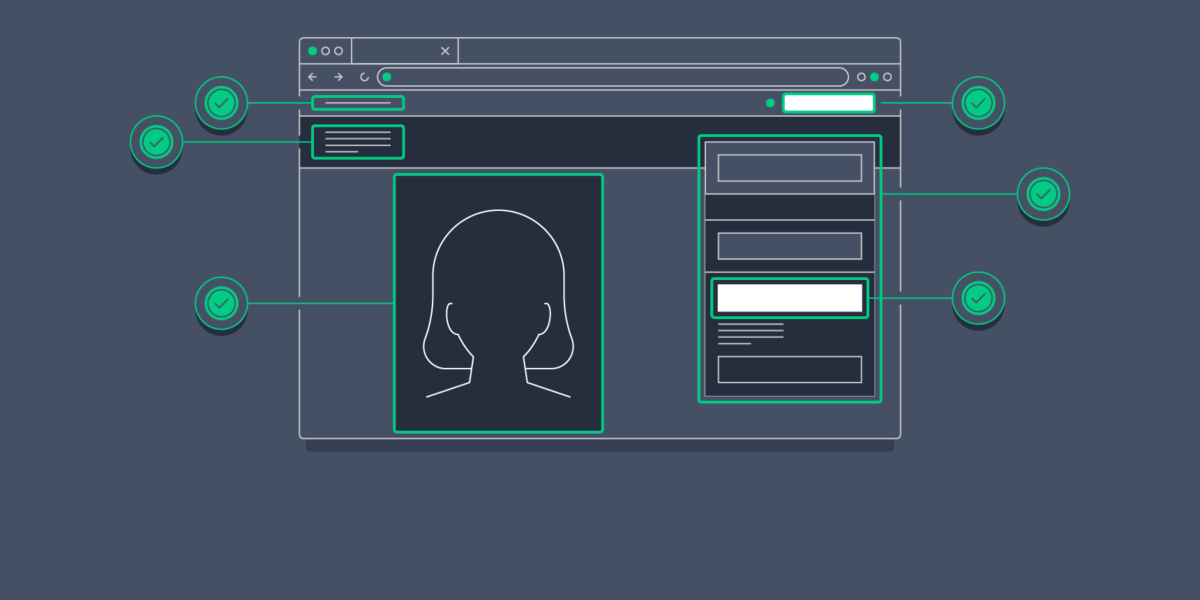Click the checkmark badge linked to the small top-left line box
The image size is (1200, 600).
(221, 102)
